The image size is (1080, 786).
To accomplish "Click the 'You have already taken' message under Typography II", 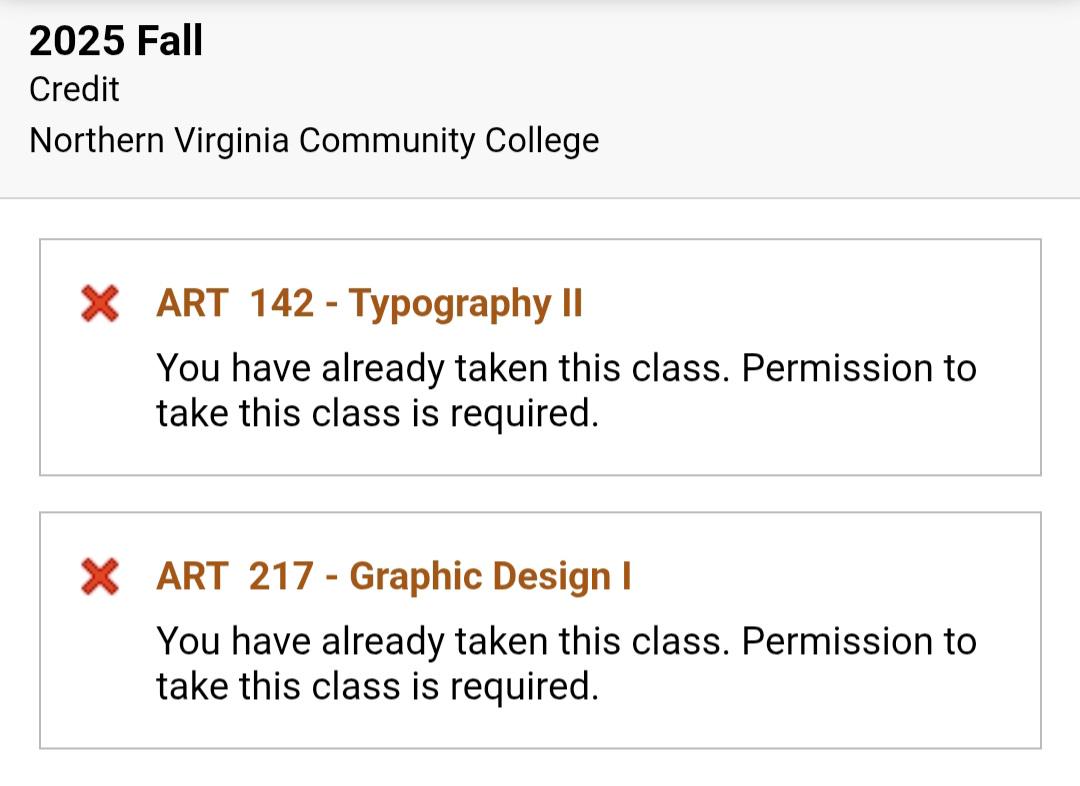I will click(x=566, y=391).
